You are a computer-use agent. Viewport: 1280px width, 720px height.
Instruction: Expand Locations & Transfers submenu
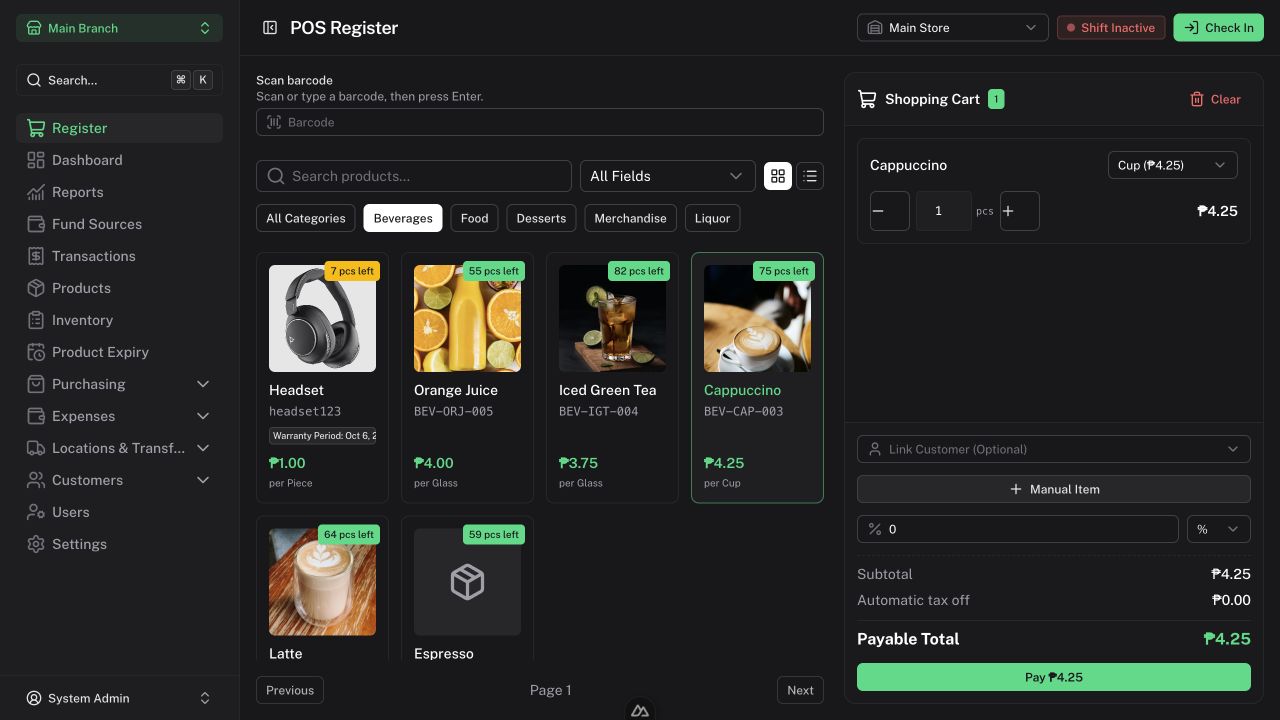(119, 448)
